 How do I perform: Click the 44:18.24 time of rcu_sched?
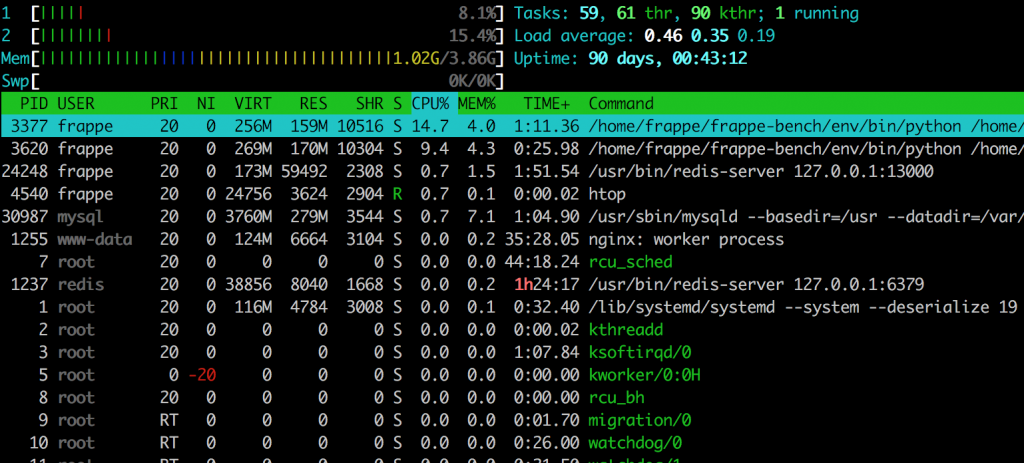[x=542, y=262]
